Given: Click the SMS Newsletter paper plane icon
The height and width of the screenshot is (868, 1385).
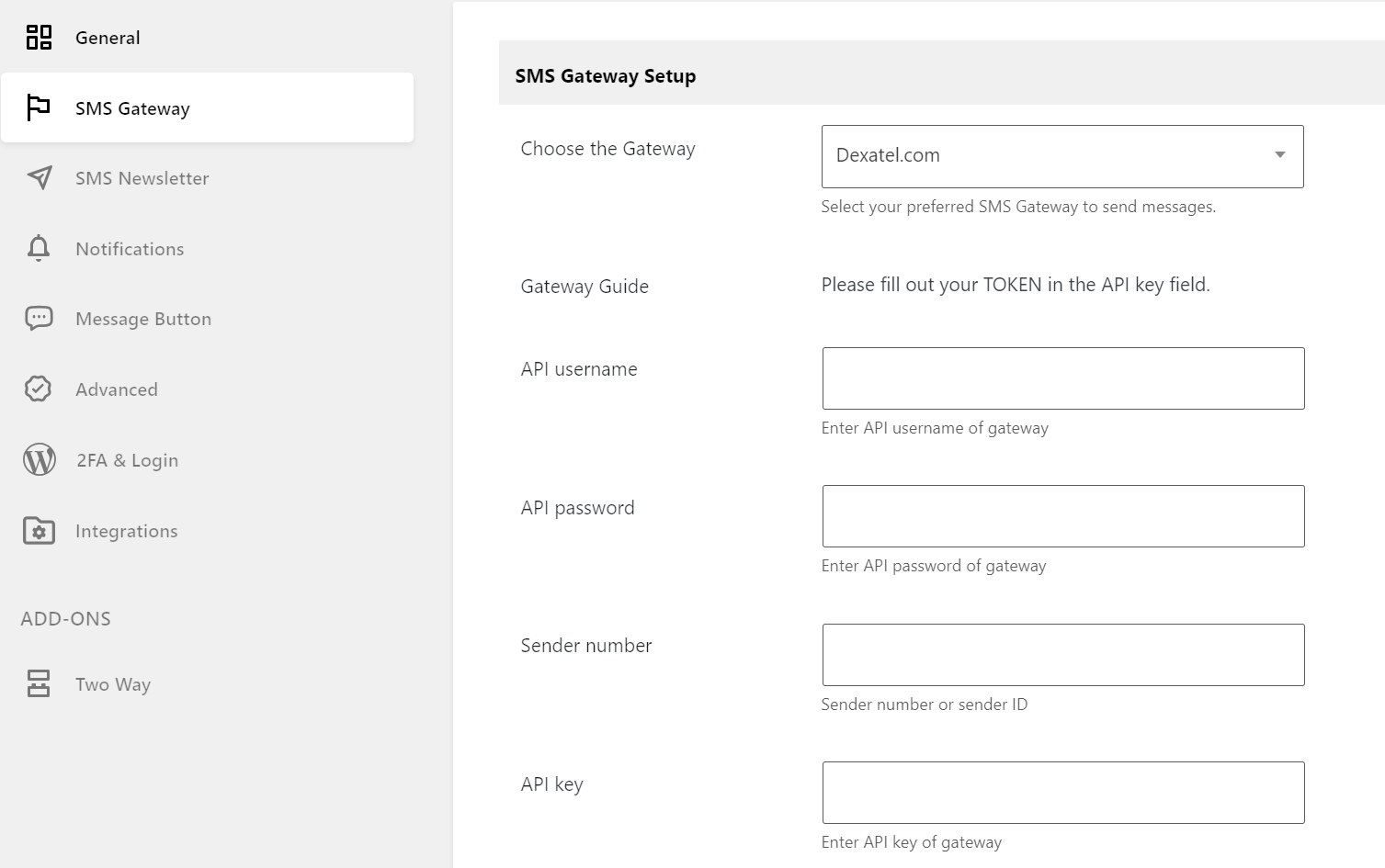Looking at the screenshot, I should coord(40,178).
